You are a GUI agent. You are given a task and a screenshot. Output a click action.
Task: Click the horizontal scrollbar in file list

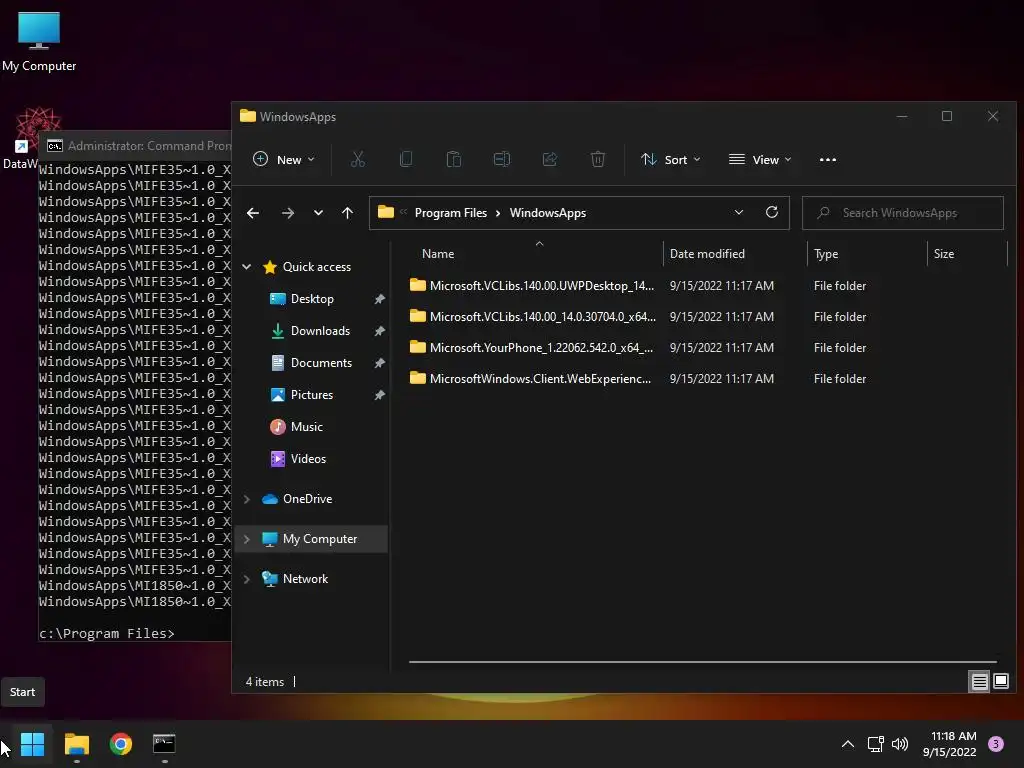702,662
